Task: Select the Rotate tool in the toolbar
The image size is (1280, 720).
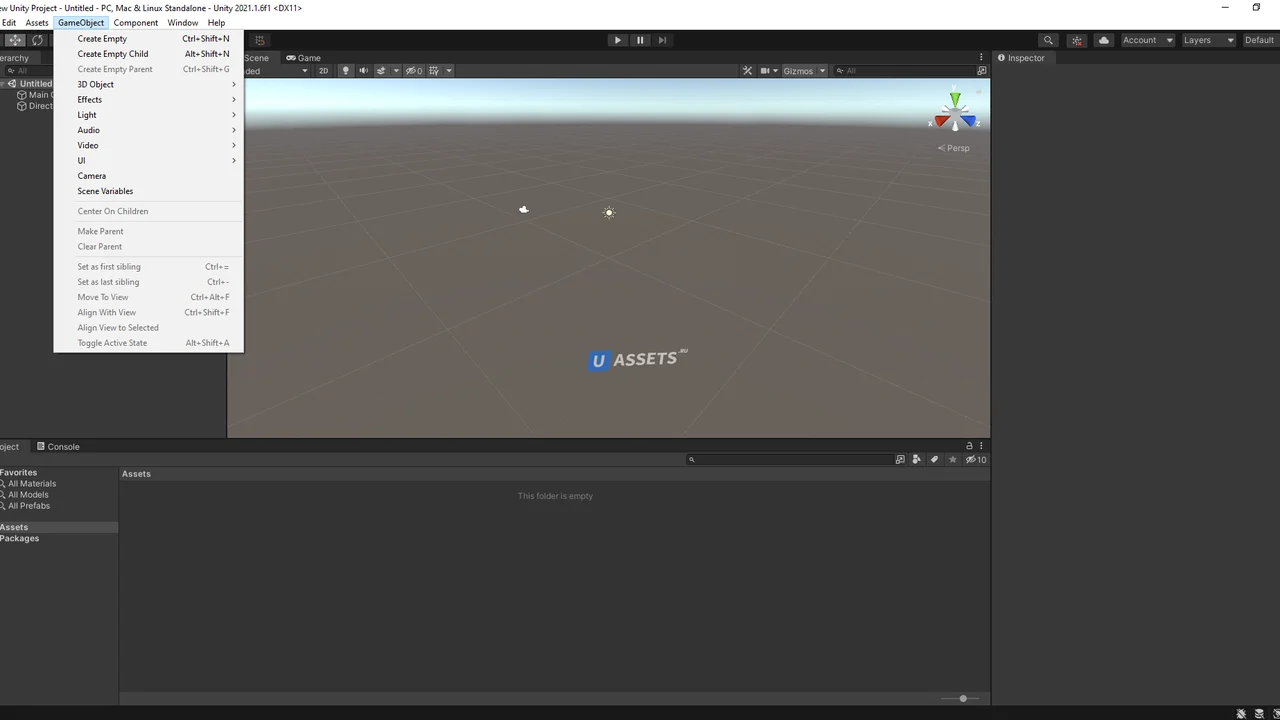Action: click(x=38, y=40)
